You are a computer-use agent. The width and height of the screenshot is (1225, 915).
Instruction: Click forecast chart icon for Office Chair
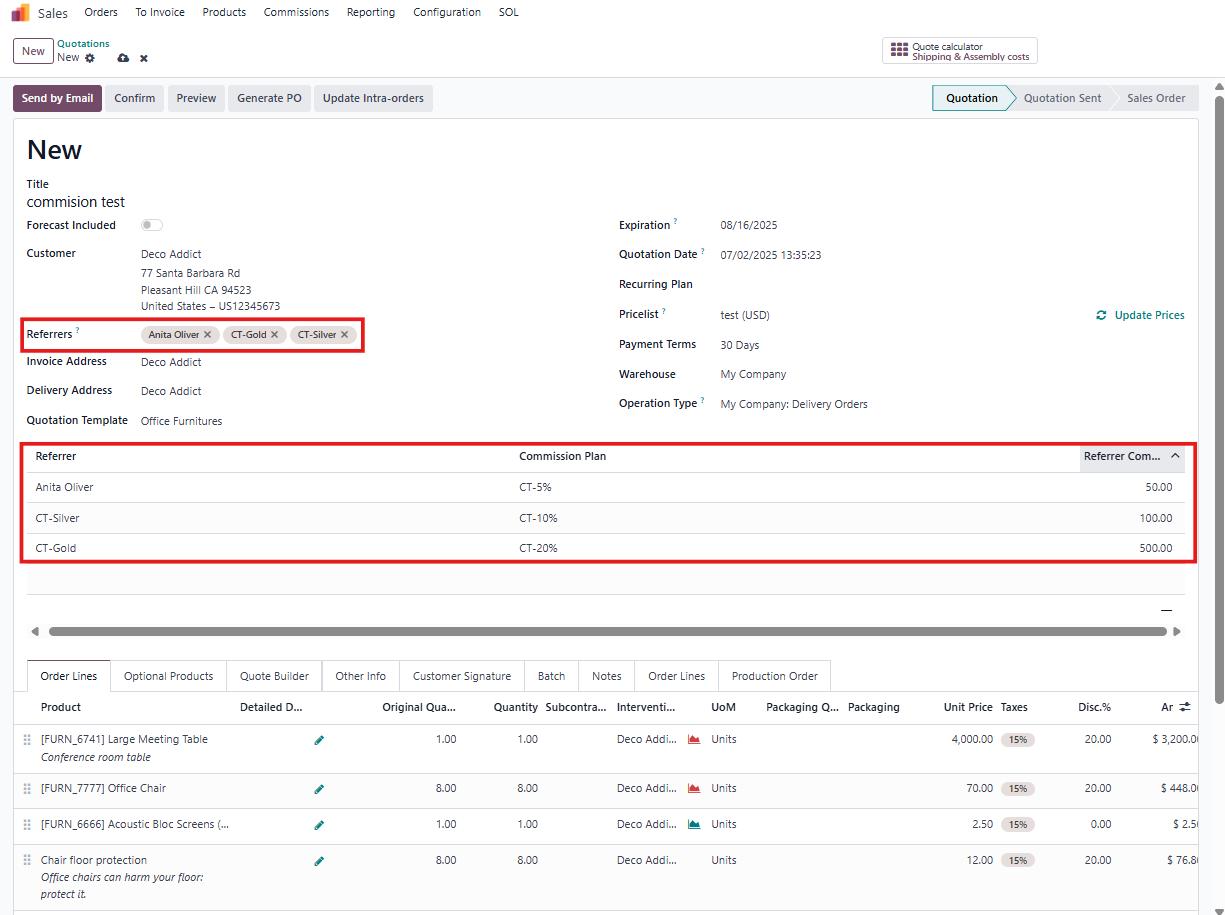coord(694,788)
